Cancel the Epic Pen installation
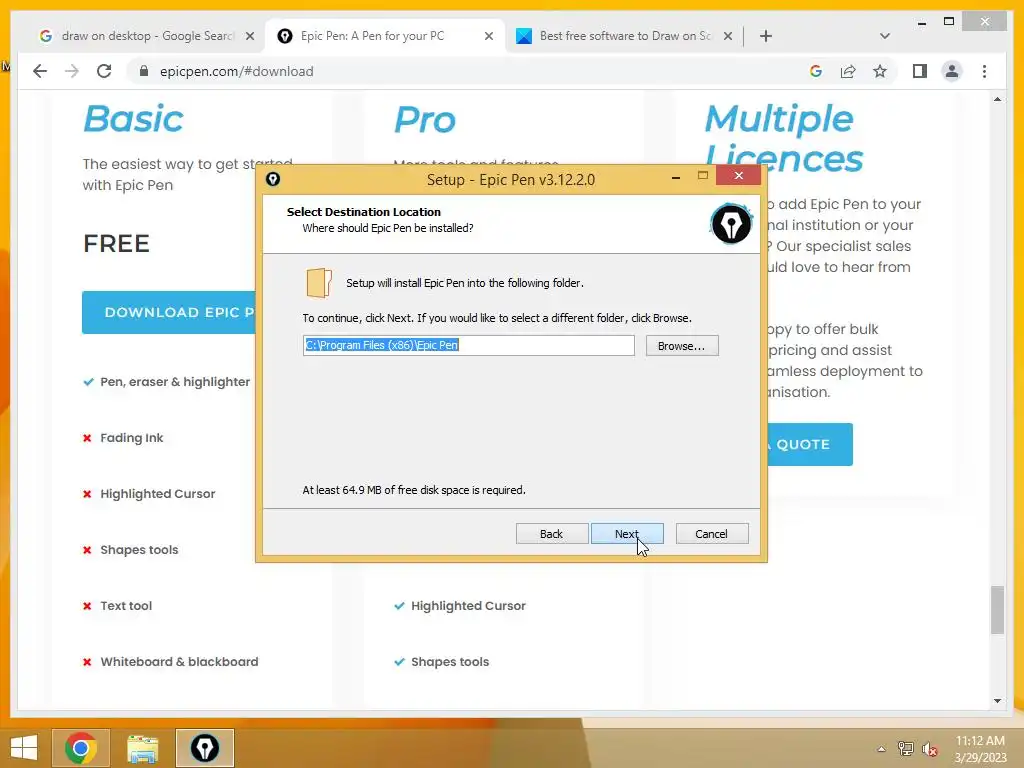The image size is (1024, 768). 711,534
